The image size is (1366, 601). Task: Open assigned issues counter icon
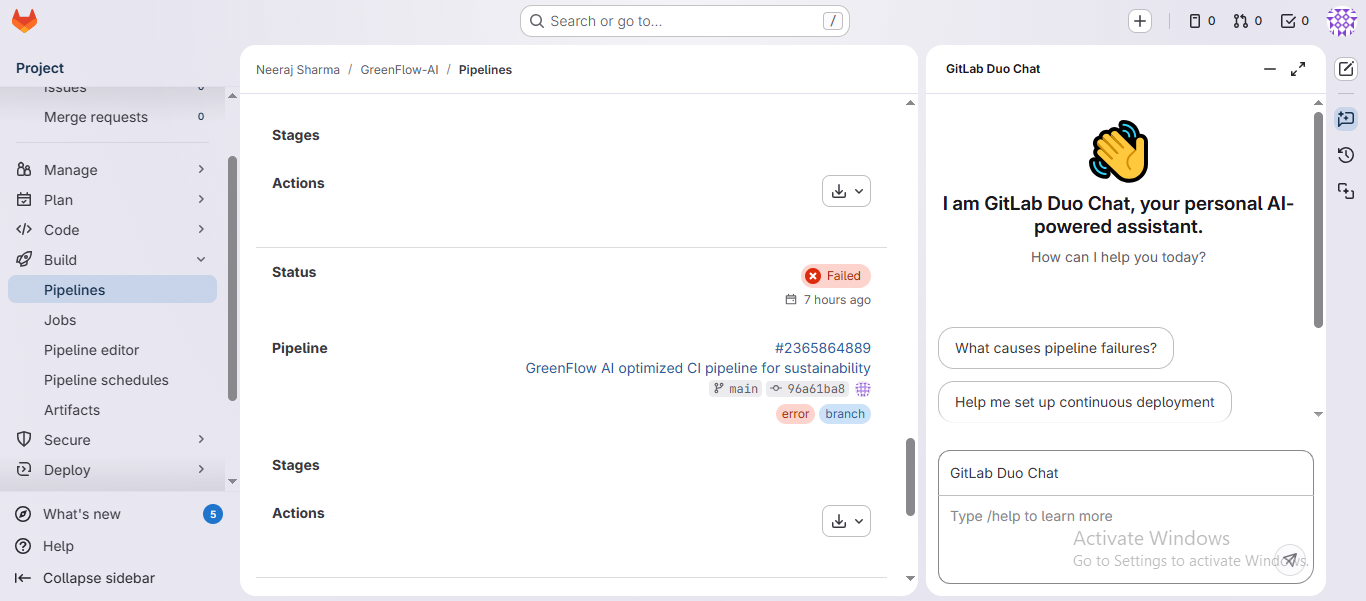(1202, 21)
